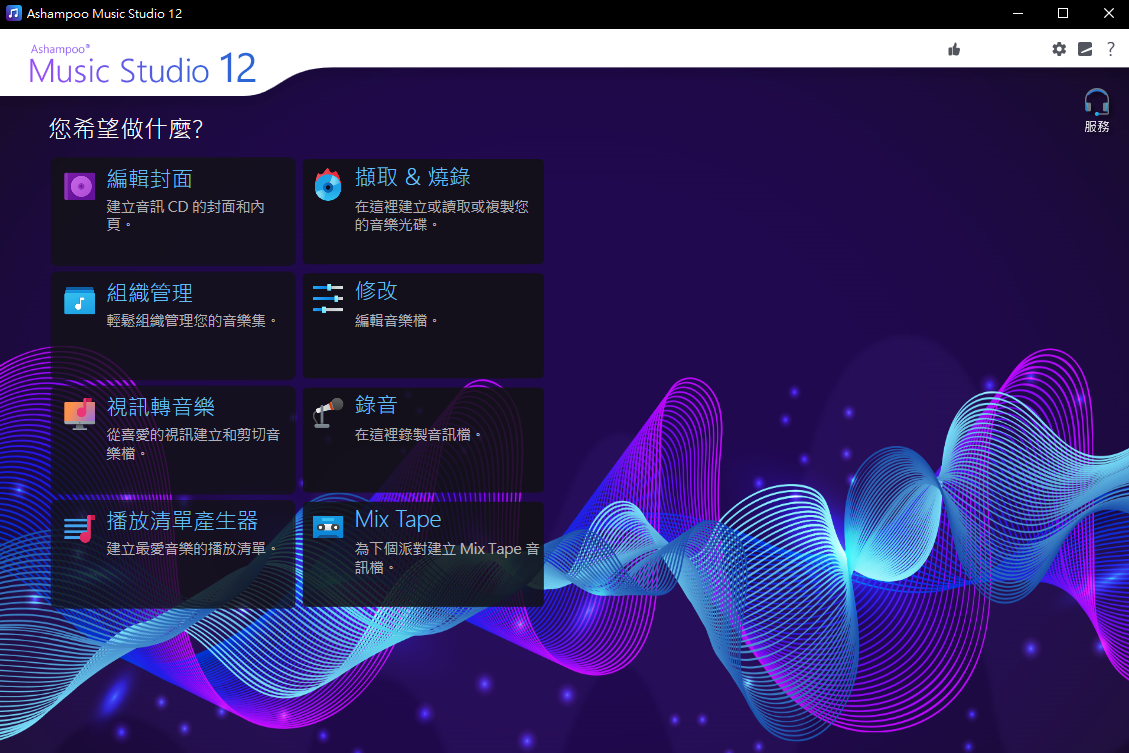Screen dimensions: 1129x753
Task: Close the Ashampoo Music Studio window
Action: (1109, 13)
